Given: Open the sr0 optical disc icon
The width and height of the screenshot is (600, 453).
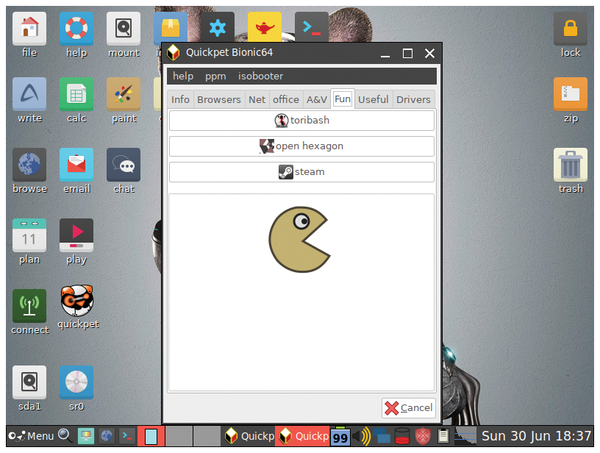Looking at the screenshot, I should [x=76, y=382].
